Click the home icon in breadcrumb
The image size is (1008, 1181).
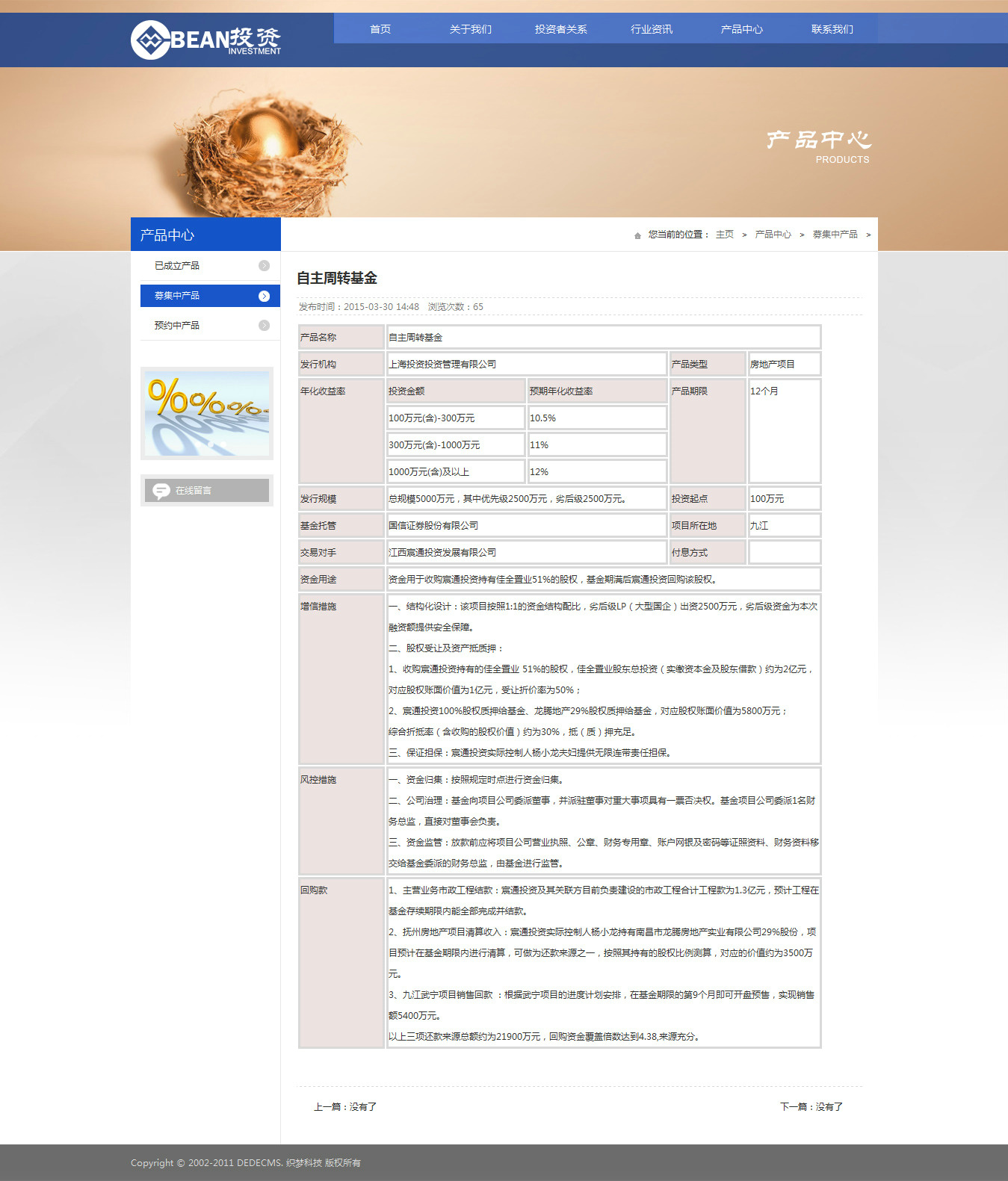click(637, 235)
